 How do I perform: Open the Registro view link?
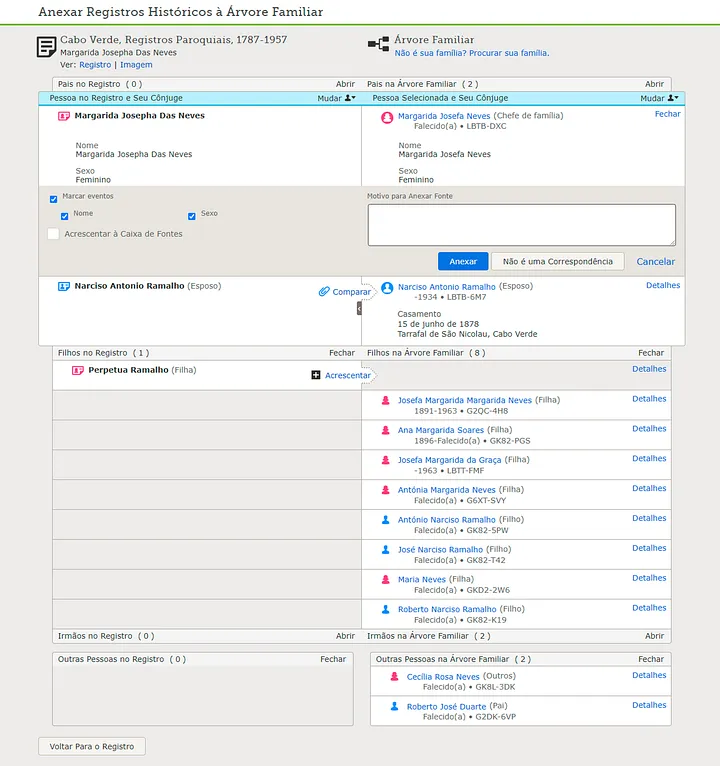point(95,65)
